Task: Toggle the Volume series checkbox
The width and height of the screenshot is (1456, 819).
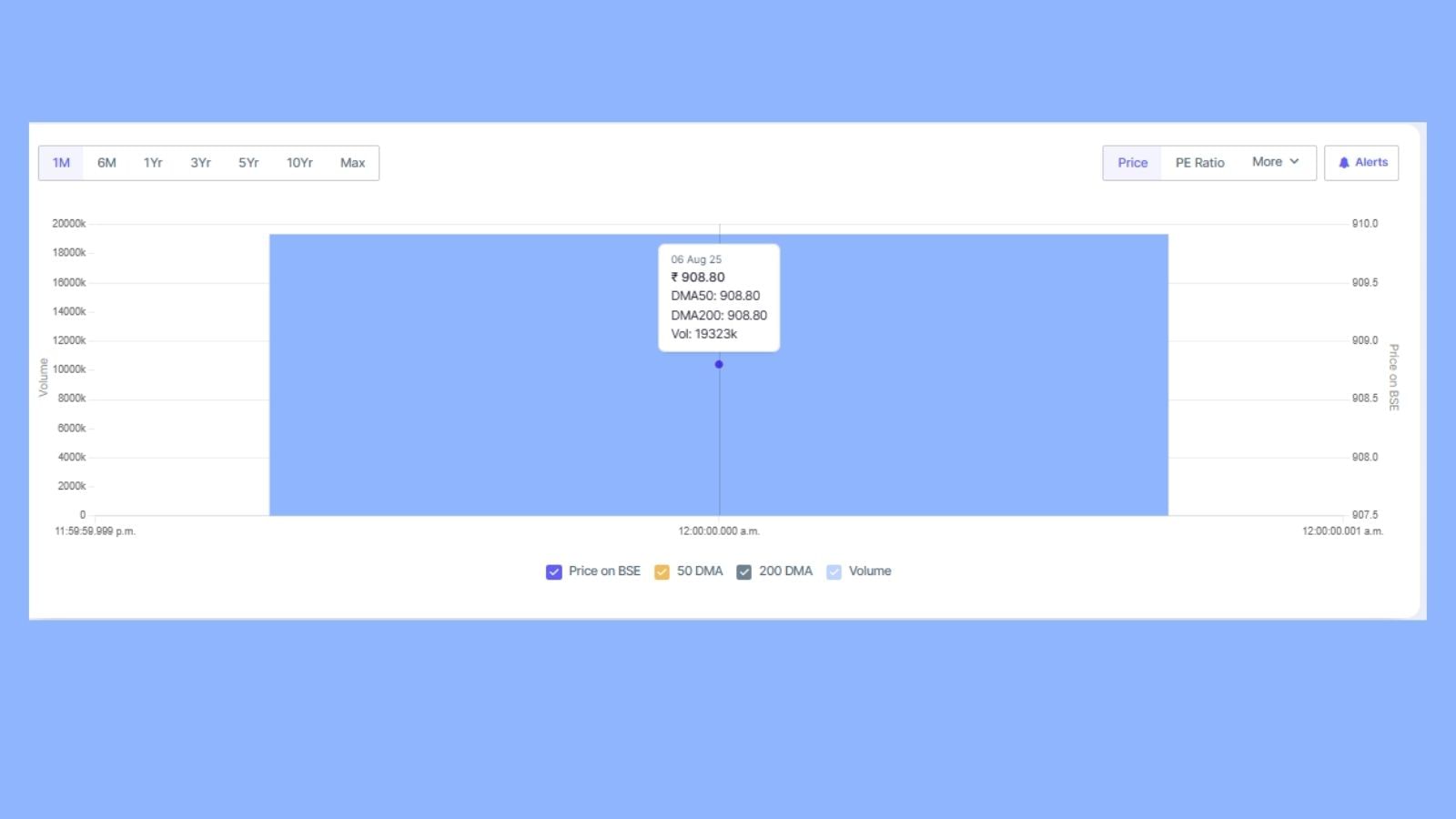Action: click(x=834, y=571)
